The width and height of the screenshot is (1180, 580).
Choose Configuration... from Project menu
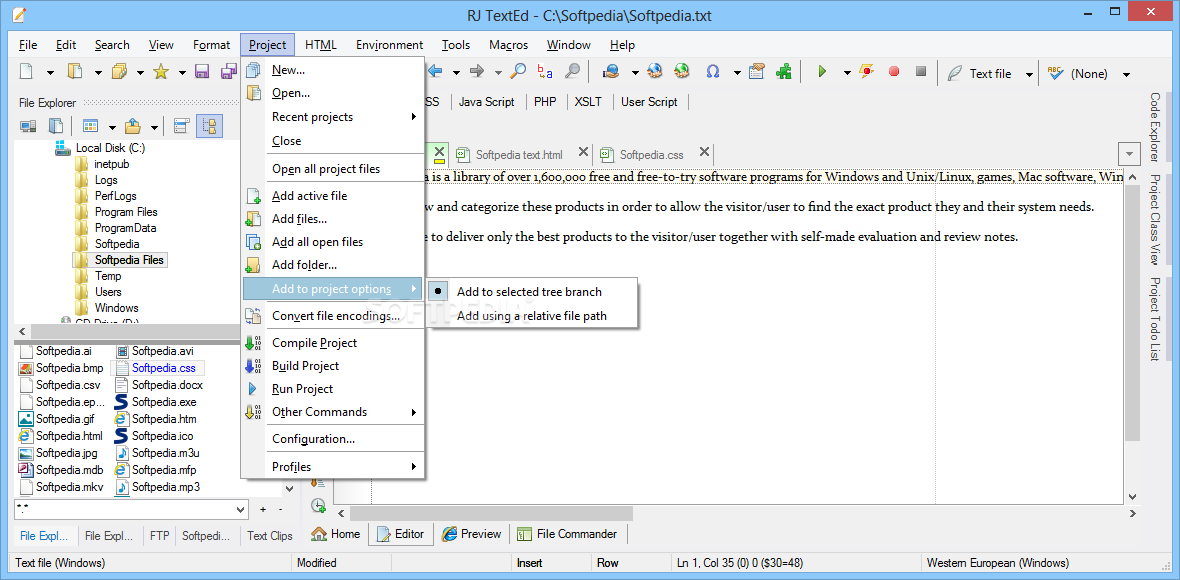(313, 439)
